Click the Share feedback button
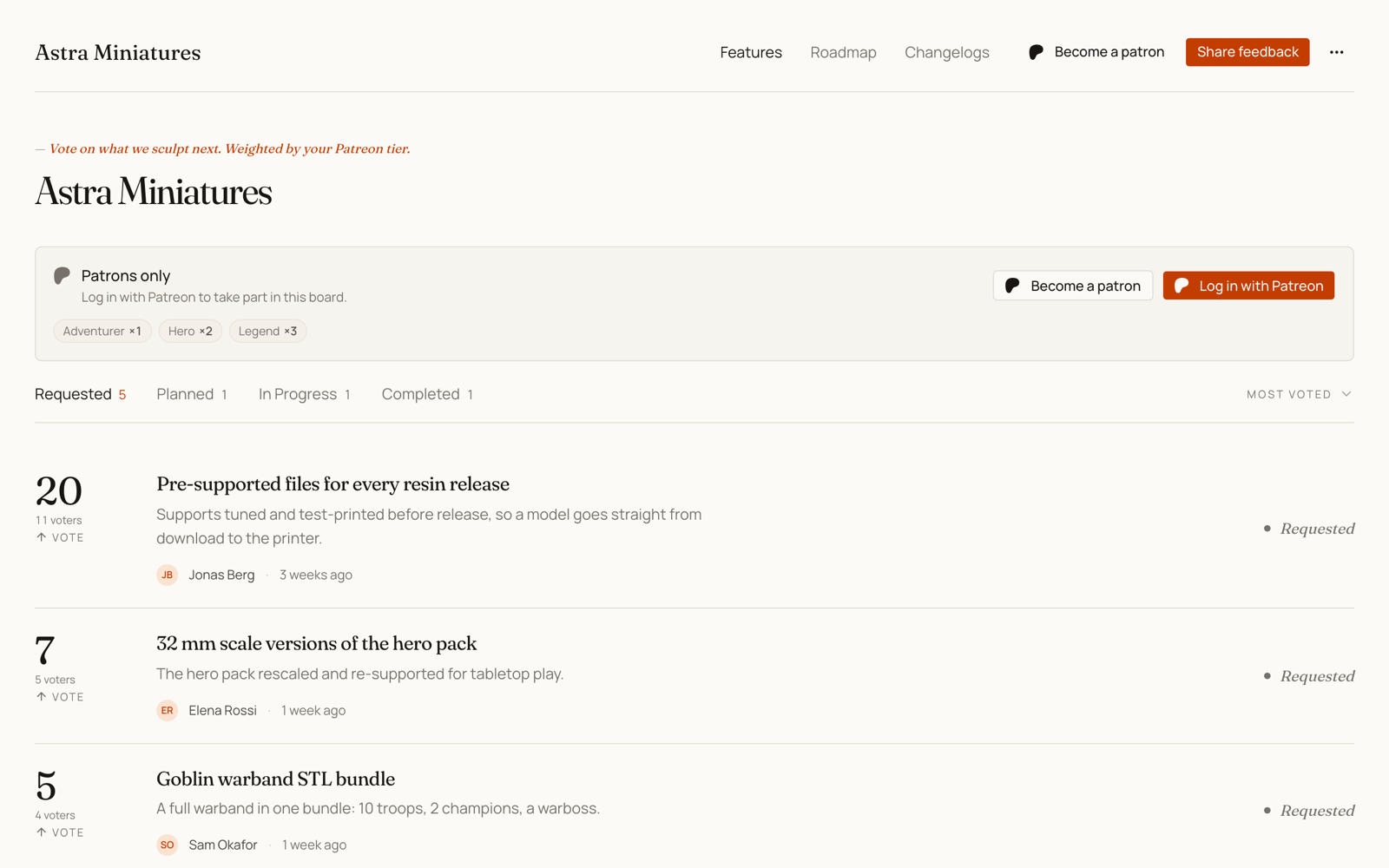This screenshot has height=868, width=1389. 1247,52
